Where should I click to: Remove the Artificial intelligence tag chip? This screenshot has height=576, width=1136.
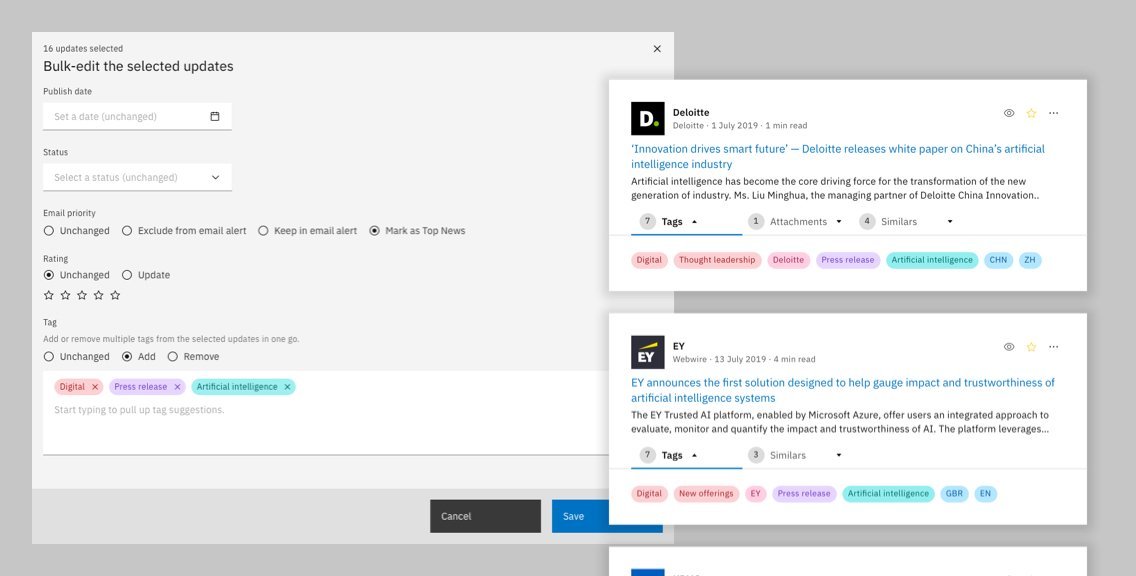pyautogui.click(x=287, y=387)
